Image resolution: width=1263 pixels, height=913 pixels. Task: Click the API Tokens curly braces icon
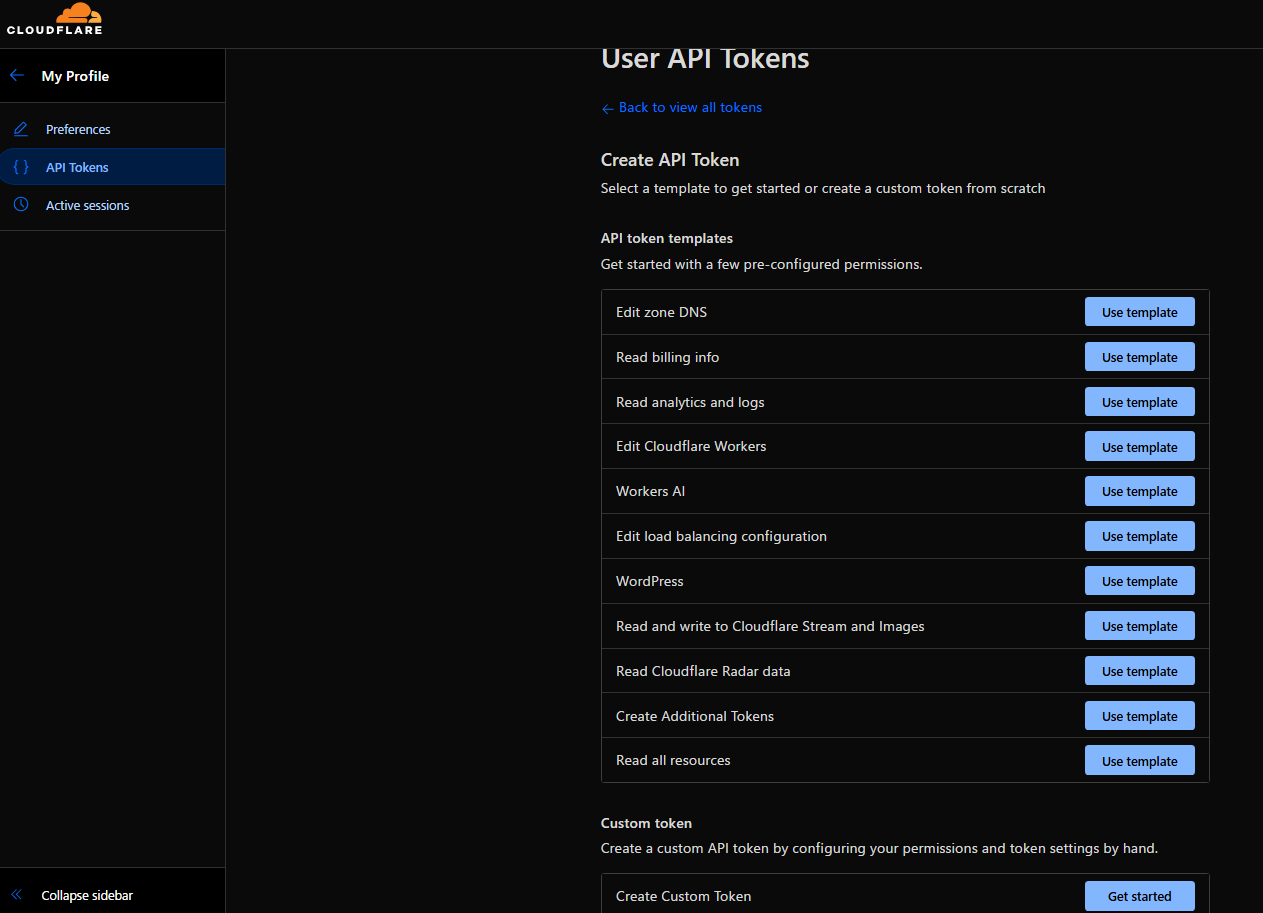coord(21,167)
